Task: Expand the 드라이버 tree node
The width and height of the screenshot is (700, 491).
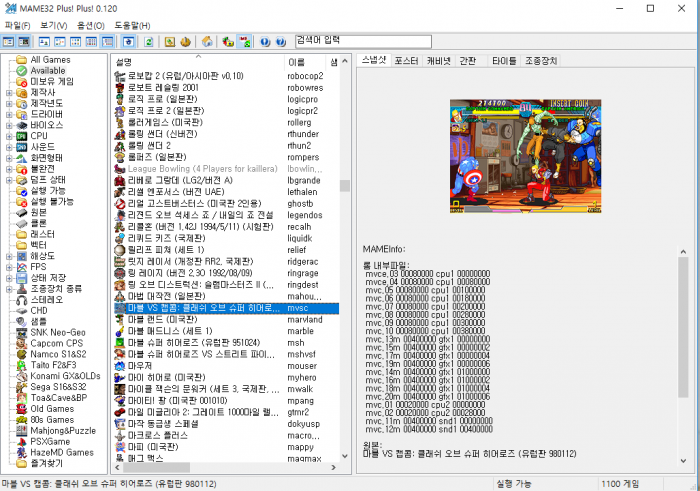Action: (9, 115)
